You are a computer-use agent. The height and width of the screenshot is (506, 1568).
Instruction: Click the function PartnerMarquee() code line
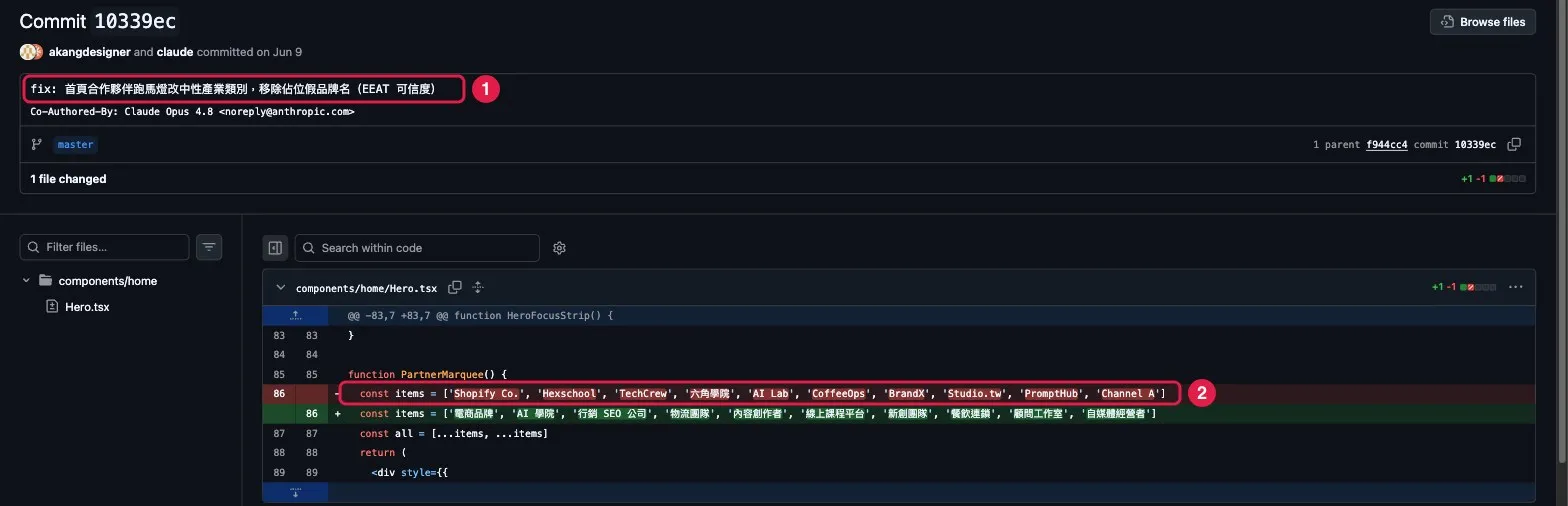coord(428,375)
